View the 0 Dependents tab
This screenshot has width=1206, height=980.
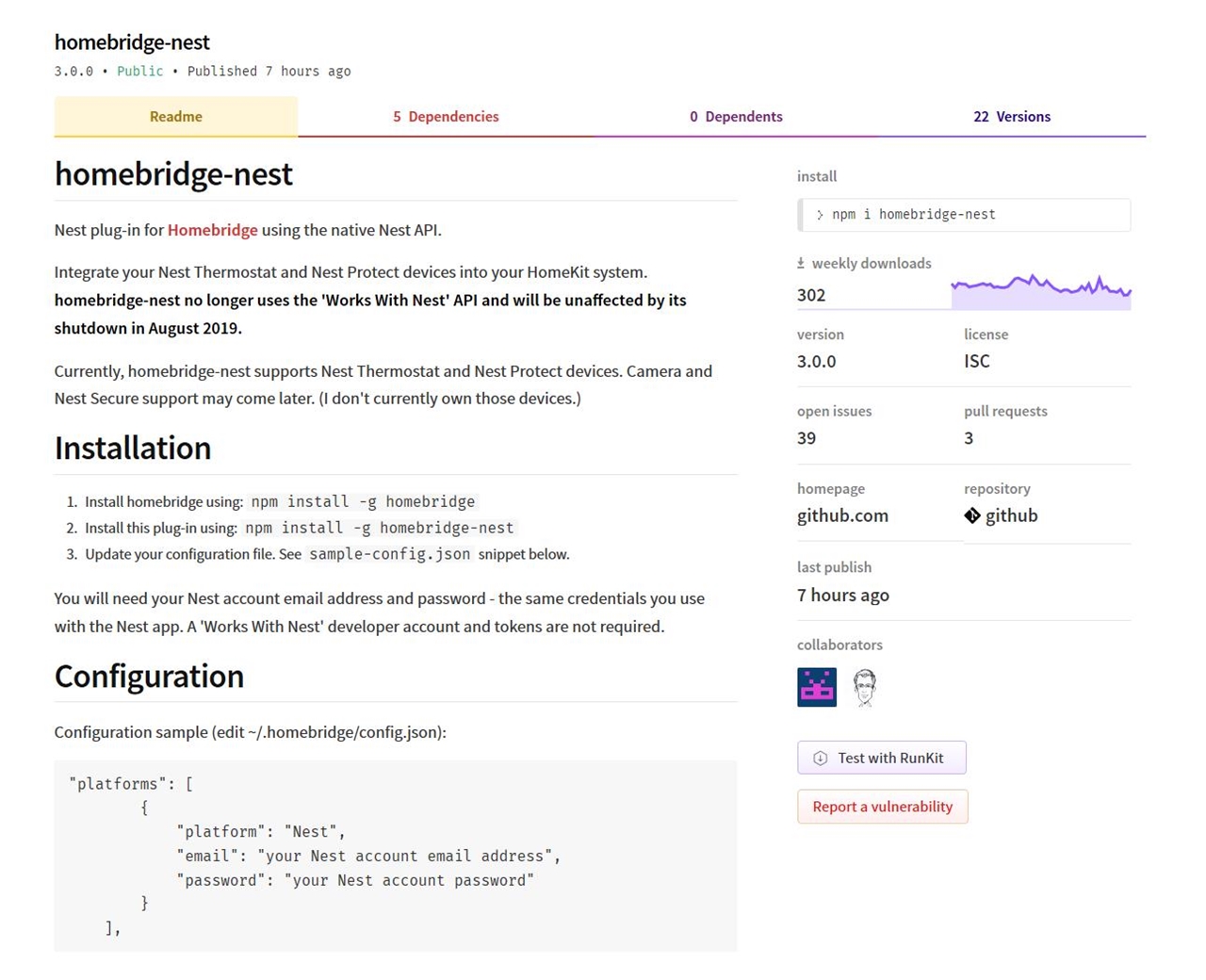tap(736, 117)
